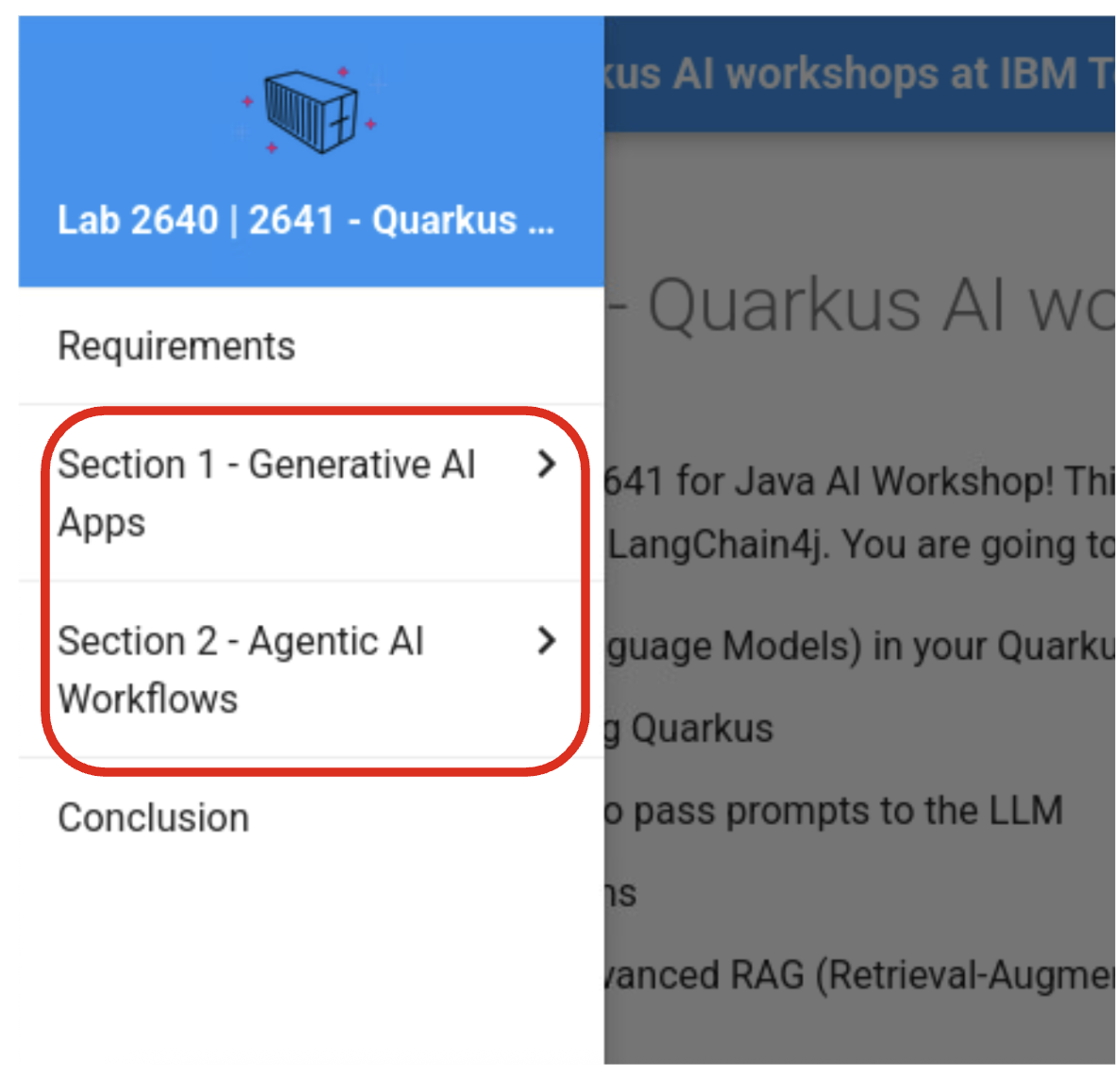Select Section 2 - Agentic AI Workflows

tap(241, 669)
